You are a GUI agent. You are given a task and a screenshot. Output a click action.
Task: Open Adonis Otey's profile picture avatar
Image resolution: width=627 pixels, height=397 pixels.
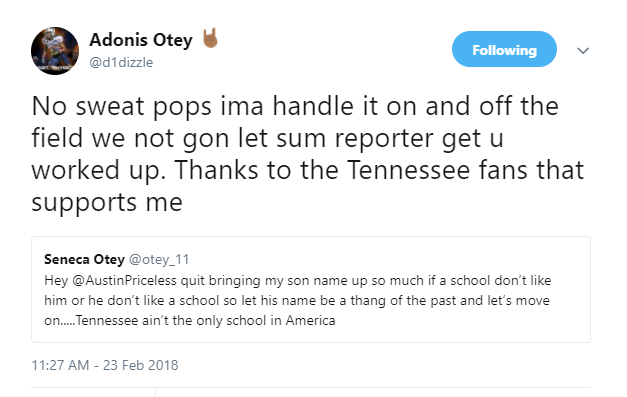(55, 51)
